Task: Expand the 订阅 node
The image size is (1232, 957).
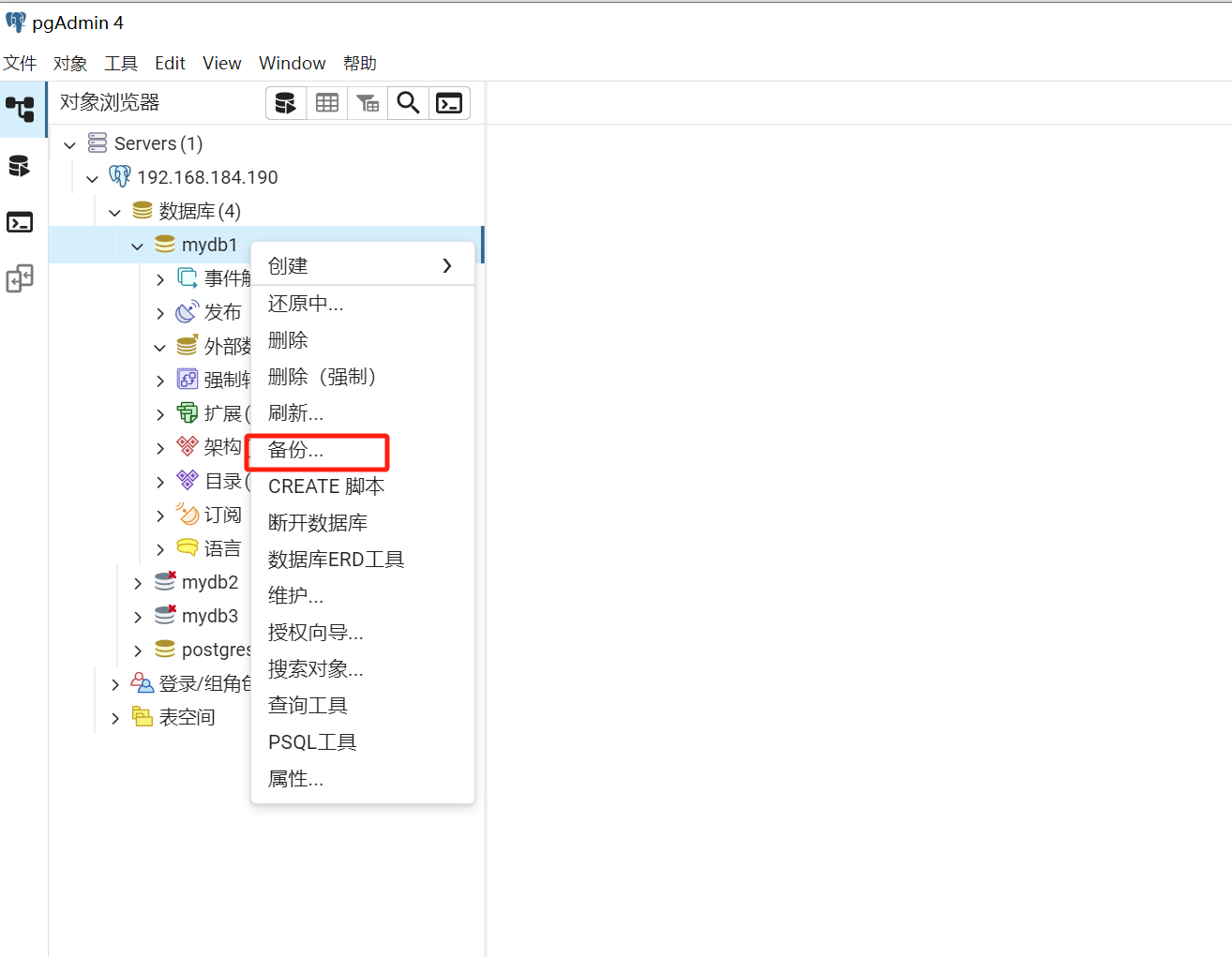Action: (x=159, y=516)
